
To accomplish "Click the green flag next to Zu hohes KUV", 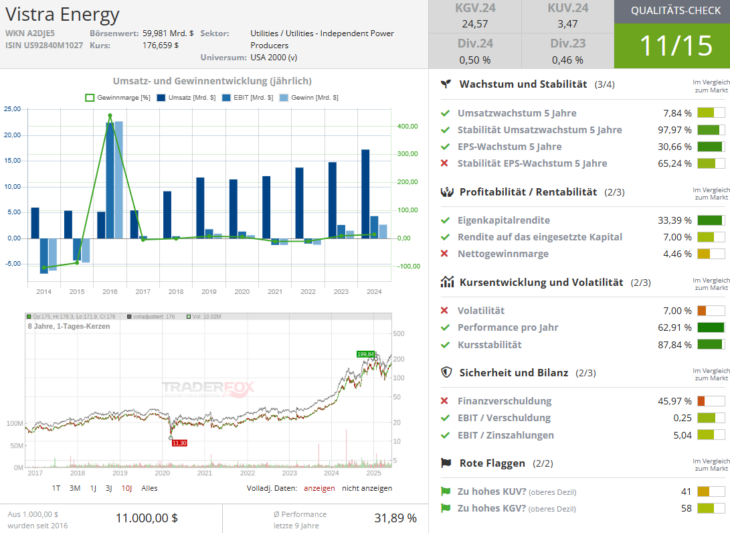I will click(x=446, y=491).
